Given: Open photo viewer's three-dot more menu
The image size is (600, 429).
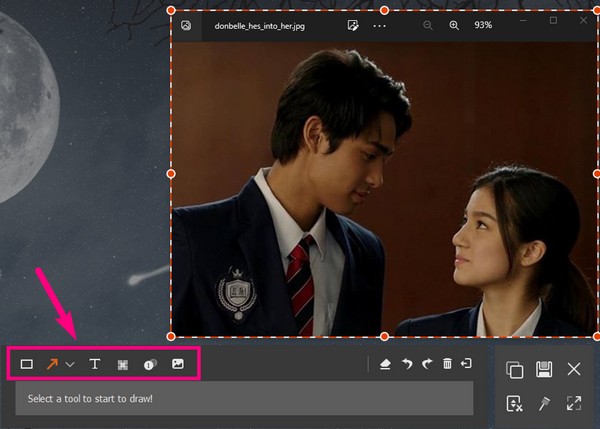Looking at the screenshot, I should pyautogui.click(x=379, y=26).
